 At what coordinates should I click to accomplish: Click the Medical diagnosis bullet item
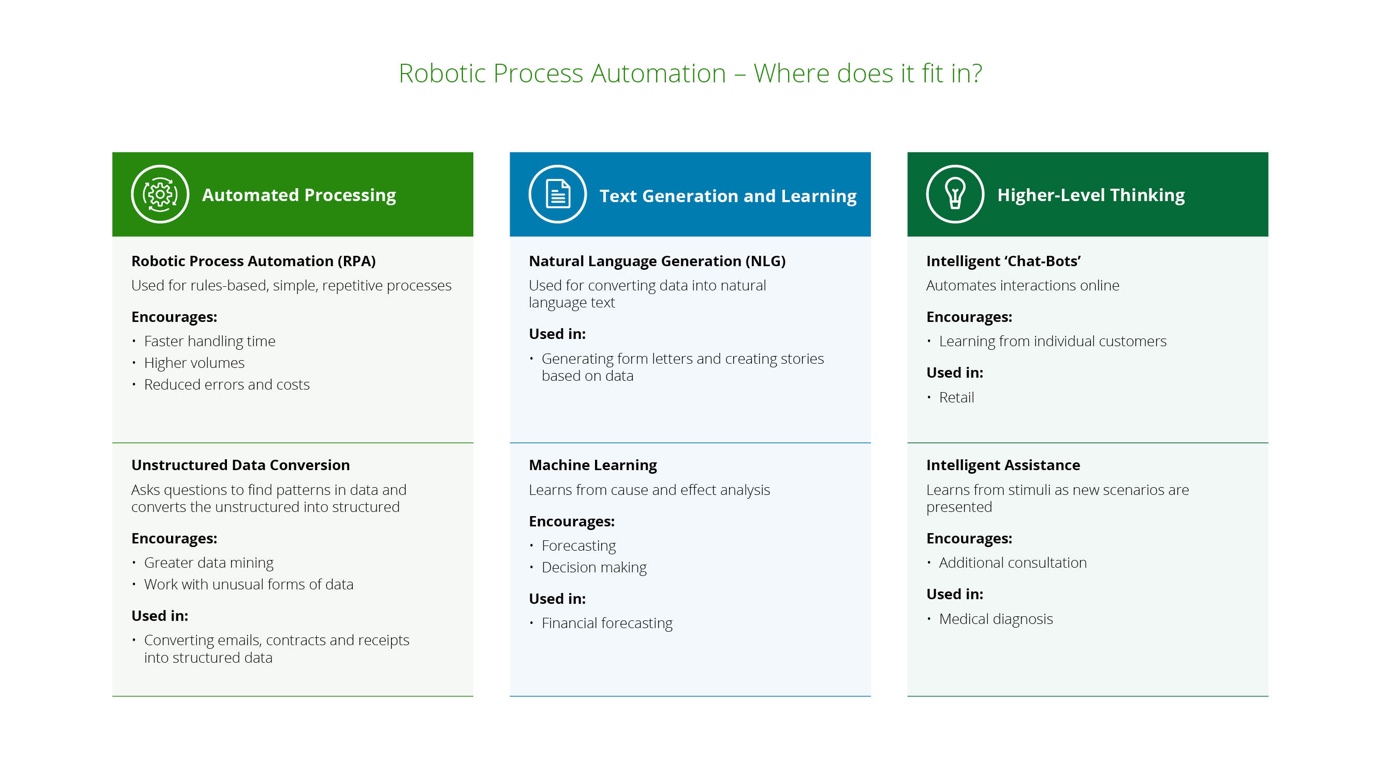pos(994,618)
